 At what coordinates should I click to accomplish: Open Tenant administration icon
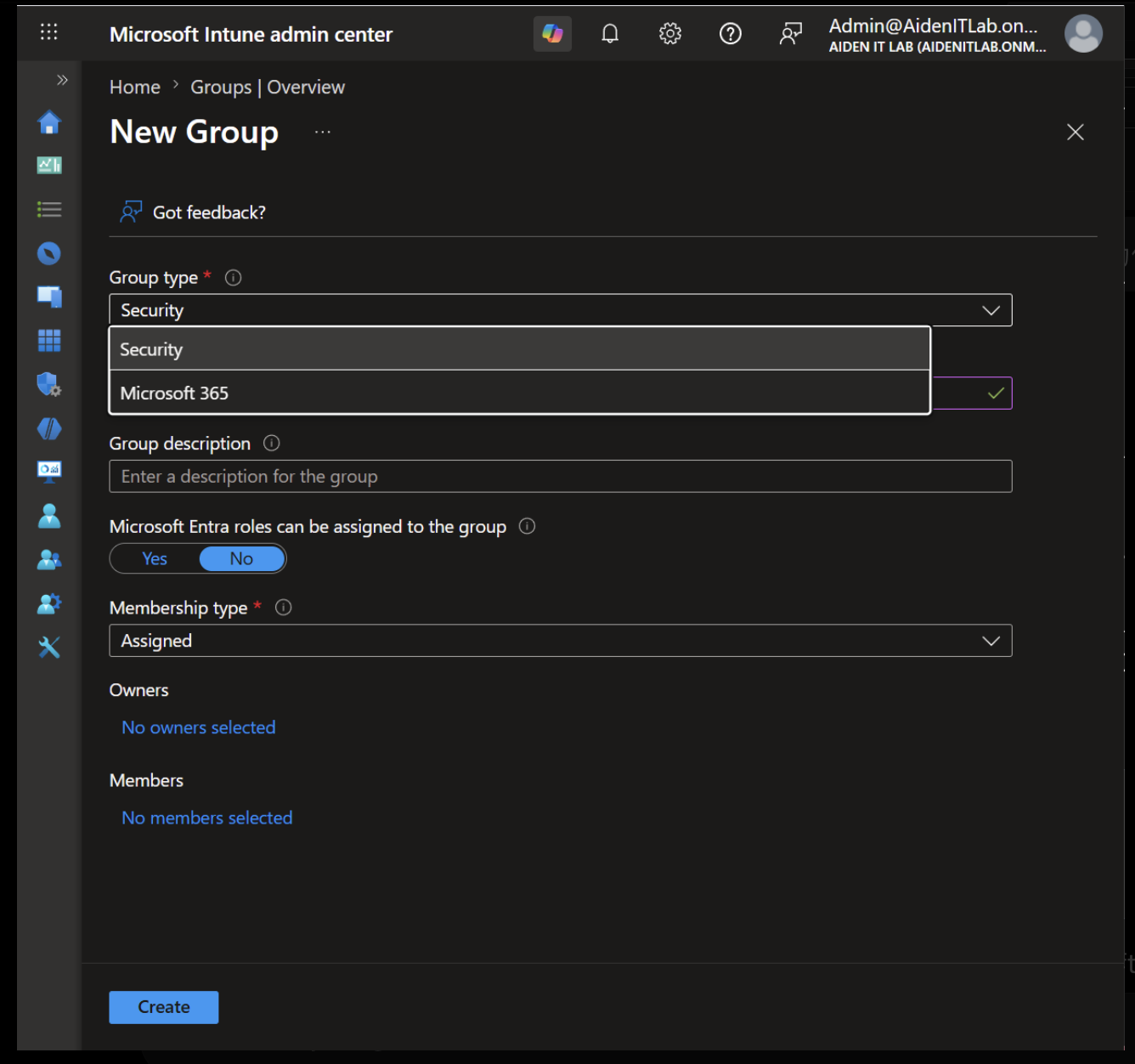point(49,603)
